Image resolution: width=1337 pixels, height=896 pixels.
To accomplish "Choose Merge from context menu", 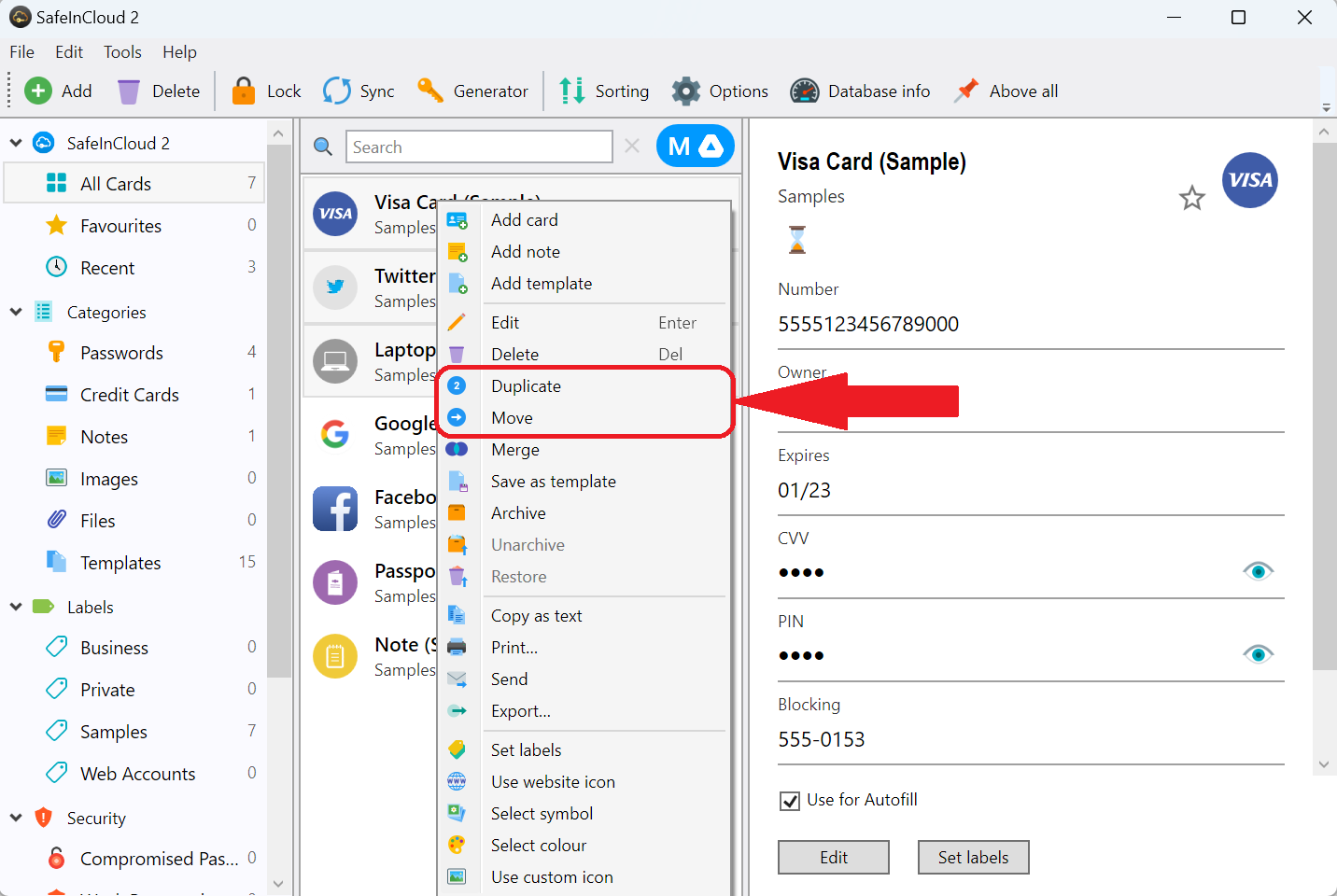I will pyautogui.click(x=584, y=450).
